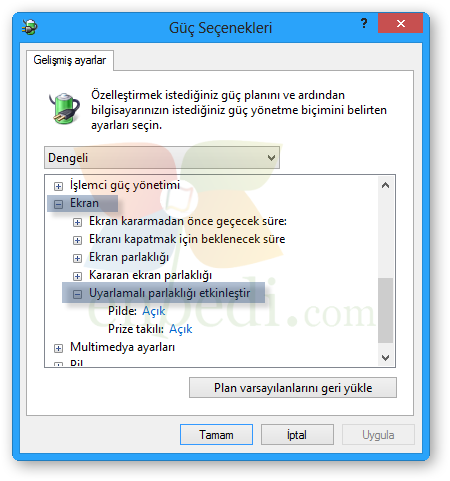
Task: Expand İşlemci güç yönetimi node
Action: pyautogui.click(x=58, y=186)
